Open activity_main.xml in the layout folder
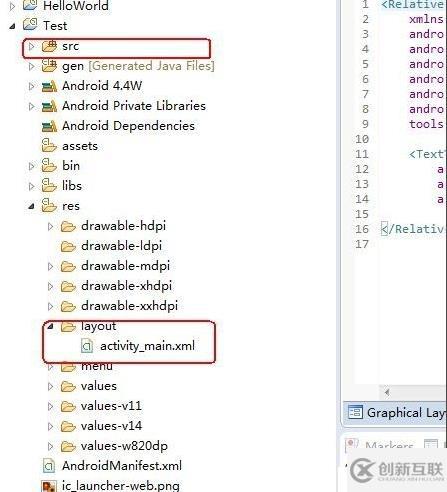 147,346
